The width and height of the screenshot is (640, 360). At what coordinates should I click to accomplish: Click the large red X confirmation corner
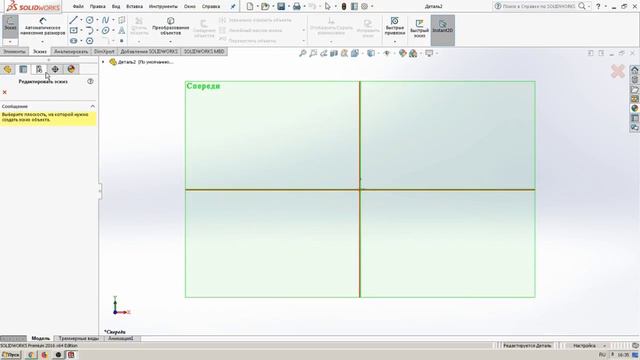(618, 71)
